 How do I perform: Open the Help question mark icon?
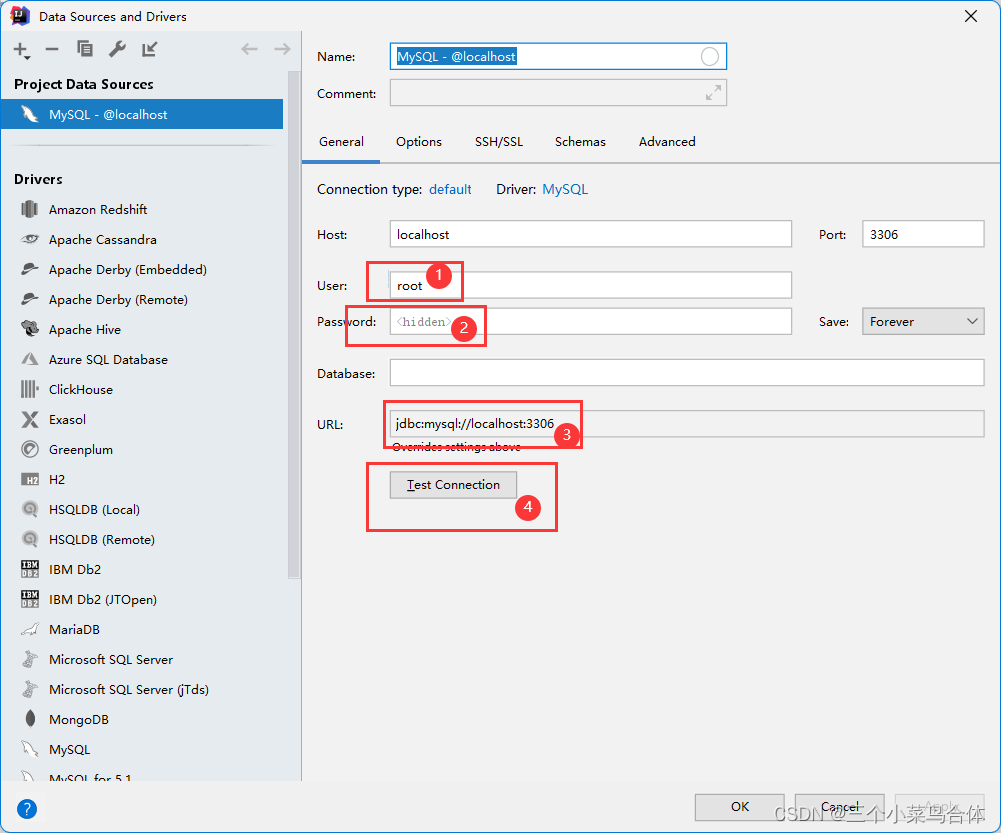(x=27, y=809)
